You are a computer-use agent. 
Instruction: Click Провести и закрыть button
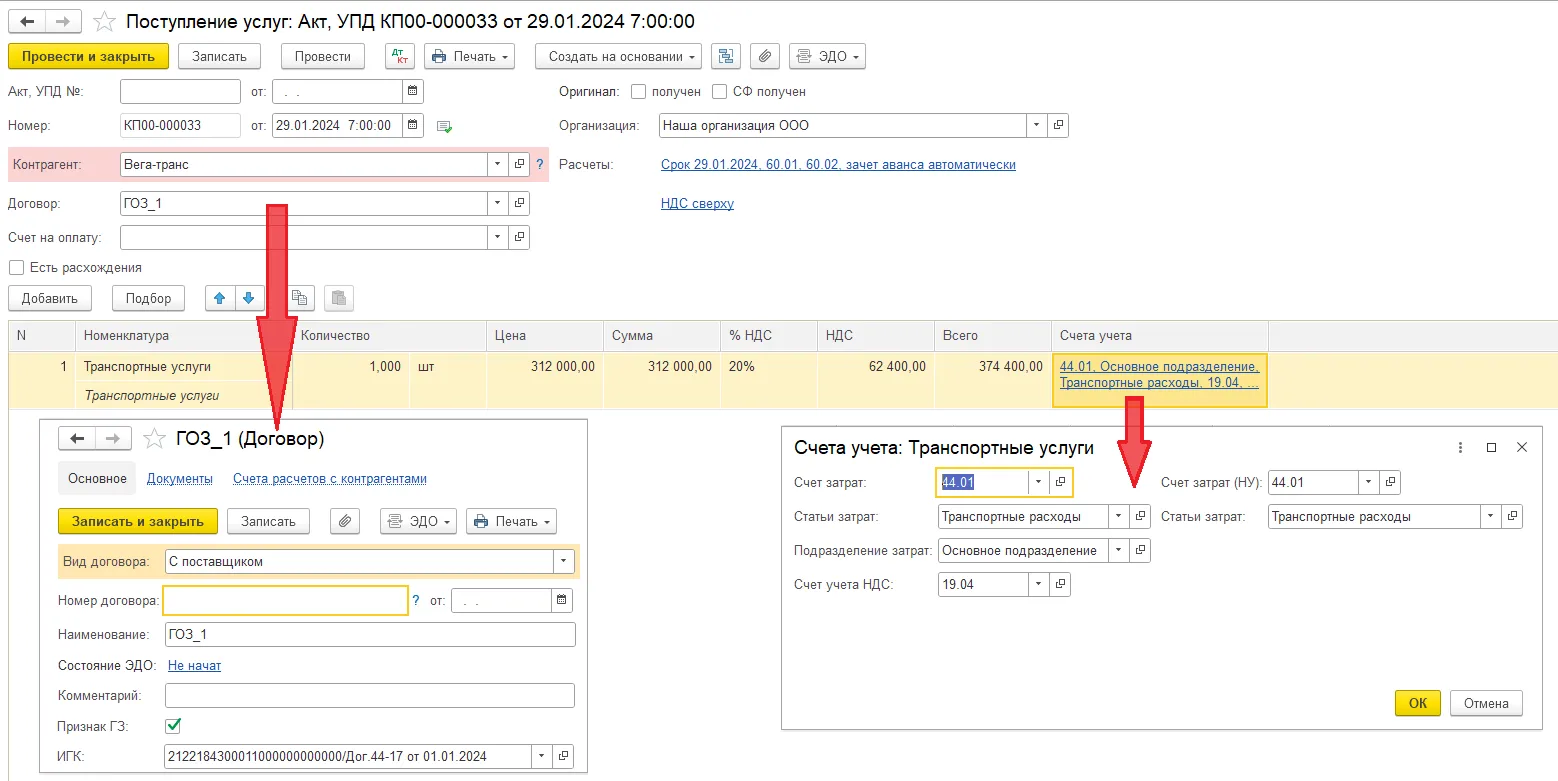pos(89,57)
